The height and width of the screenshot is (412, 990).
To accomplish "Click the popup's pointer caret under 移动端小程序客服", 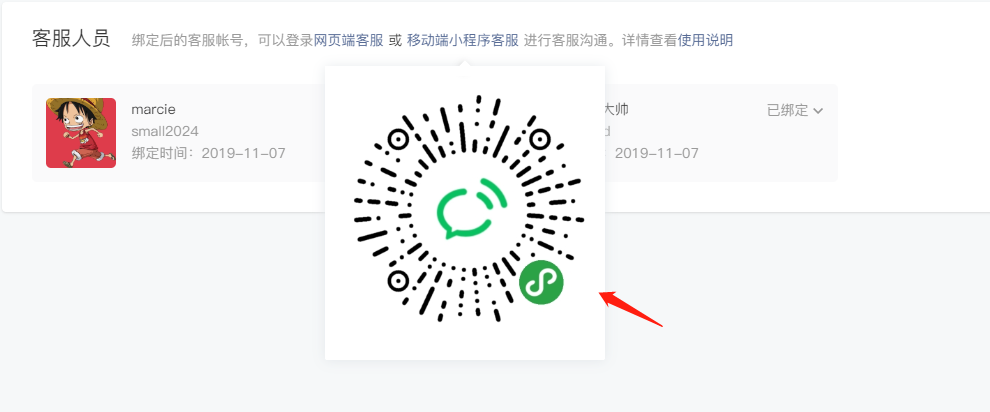I will 465,63.
